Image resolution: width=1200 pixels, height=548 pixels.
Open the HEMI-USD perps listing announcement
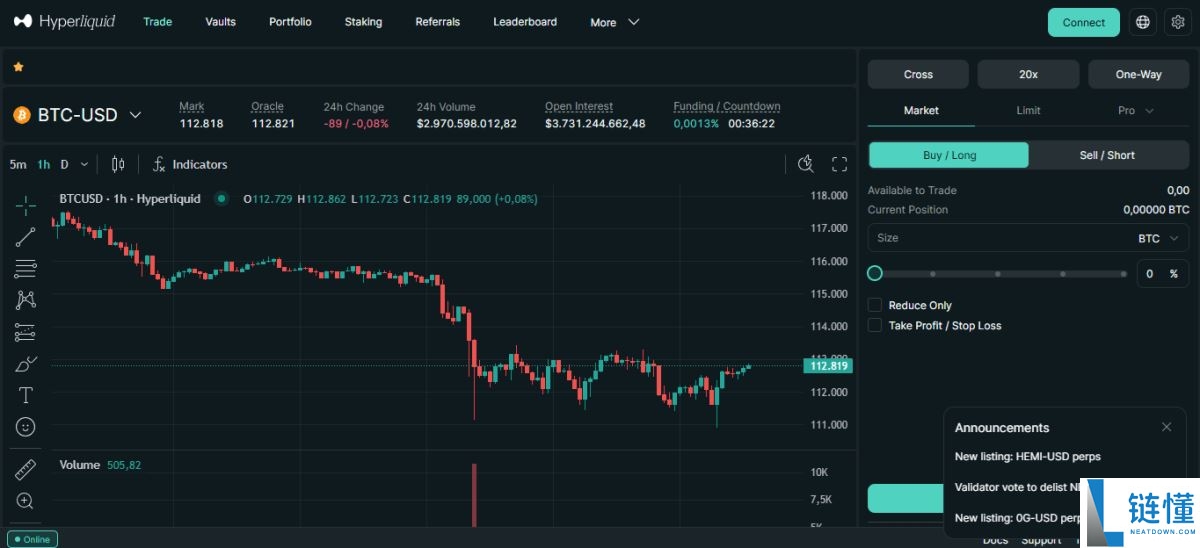pyautogui.click(x=1027, y=457)
